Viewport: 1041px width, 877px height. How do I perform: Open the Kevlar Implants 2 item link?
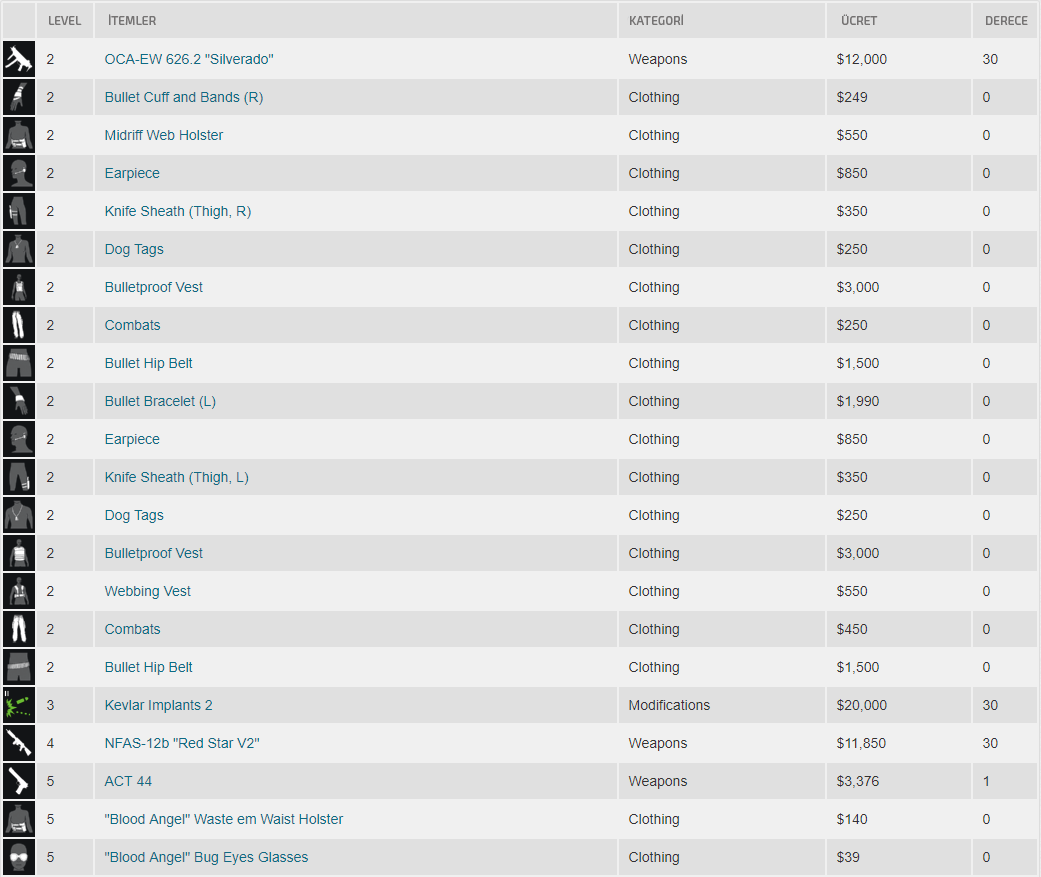coord(158,705)
